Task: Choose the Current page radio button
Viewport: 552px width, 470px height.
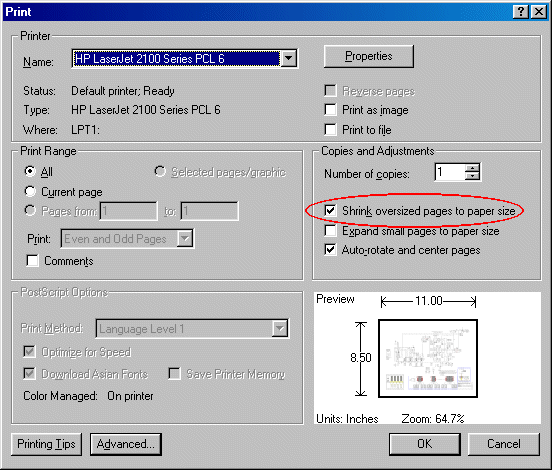Action: 30,192
